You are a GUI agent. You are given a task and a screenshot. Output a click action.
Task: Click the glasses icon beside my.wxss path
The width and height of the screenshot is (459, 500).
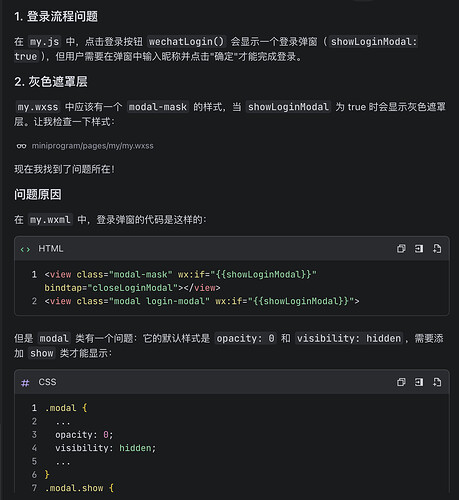pyautogui.click(x=21, y=146)
